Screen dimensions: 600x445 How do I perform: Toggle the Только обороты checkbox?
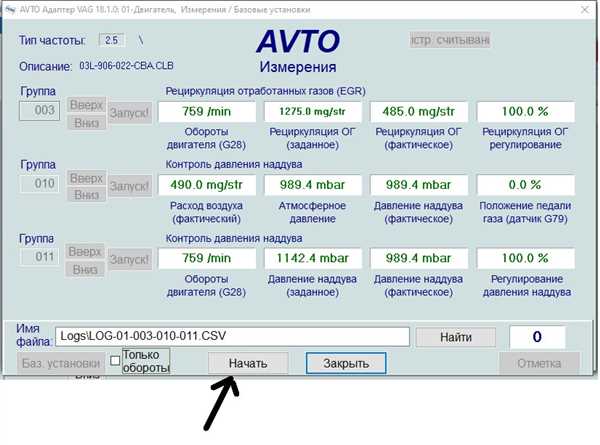click(115, 360)
